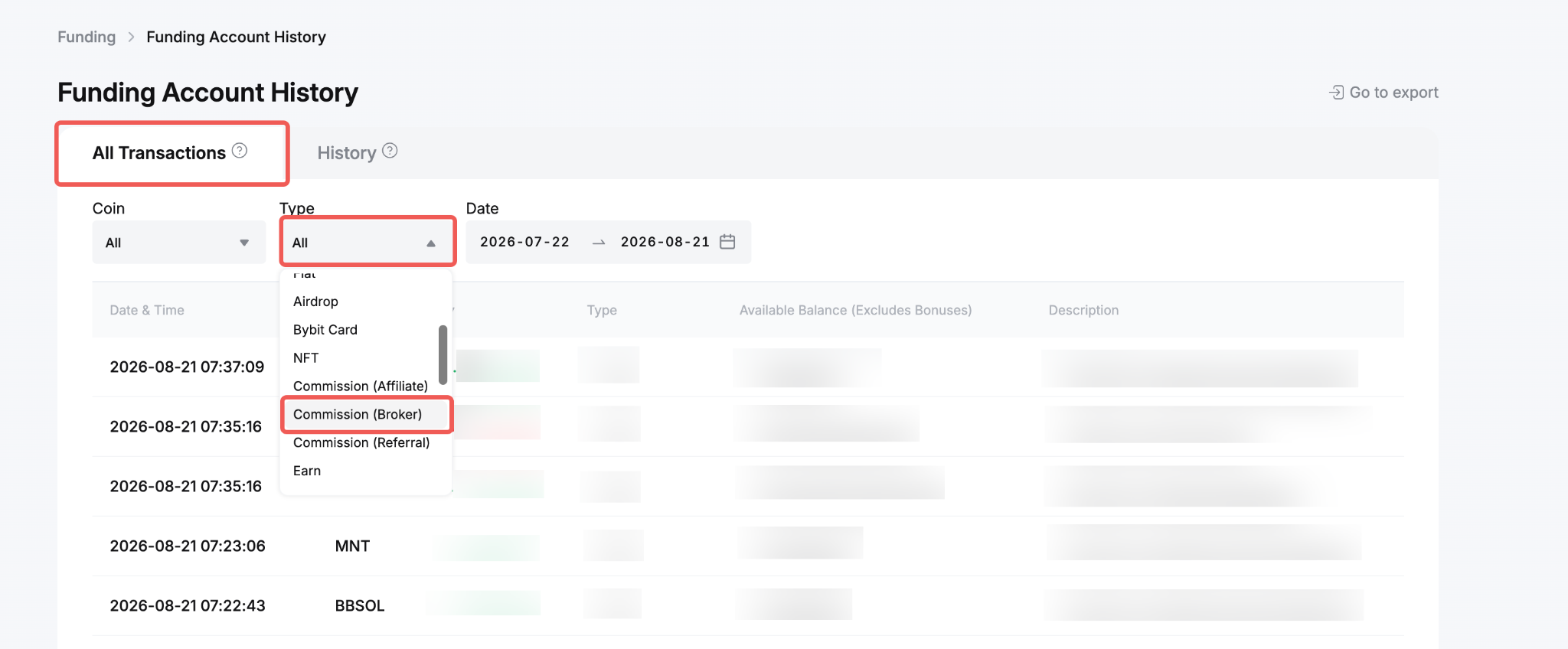Click the Date & Time column header
The width and height of the screenshot is (1568, 649).
tap(147, 310)
